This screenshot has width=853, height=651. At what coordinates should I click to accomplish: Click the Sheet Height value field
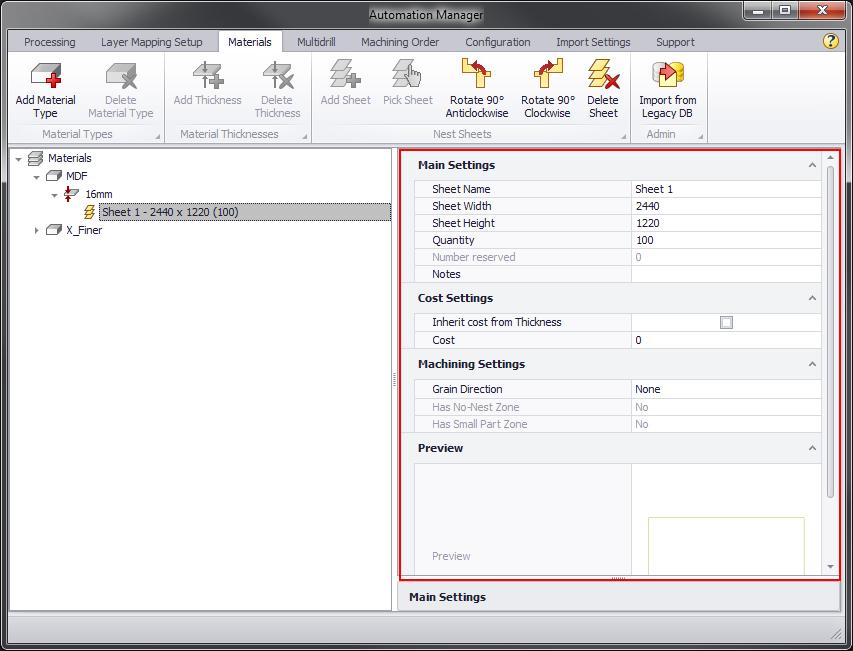click(726, 223)
